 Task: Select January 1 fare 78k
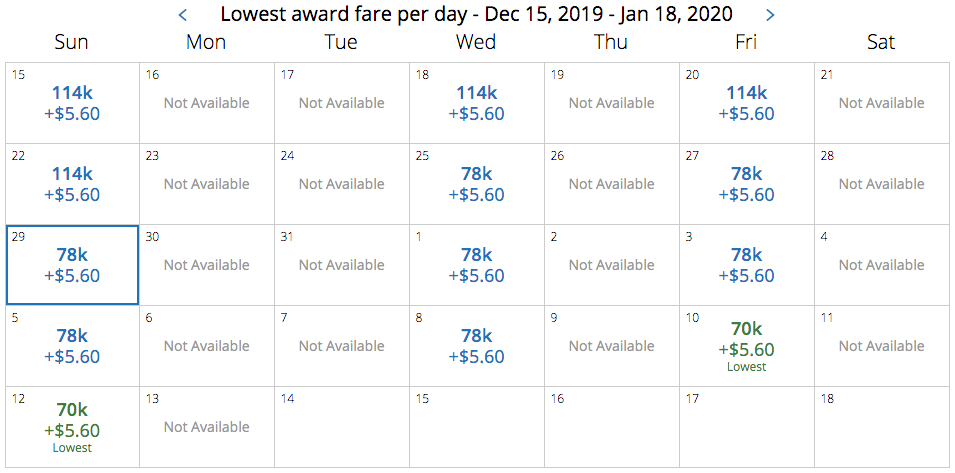tap(476, 265)
